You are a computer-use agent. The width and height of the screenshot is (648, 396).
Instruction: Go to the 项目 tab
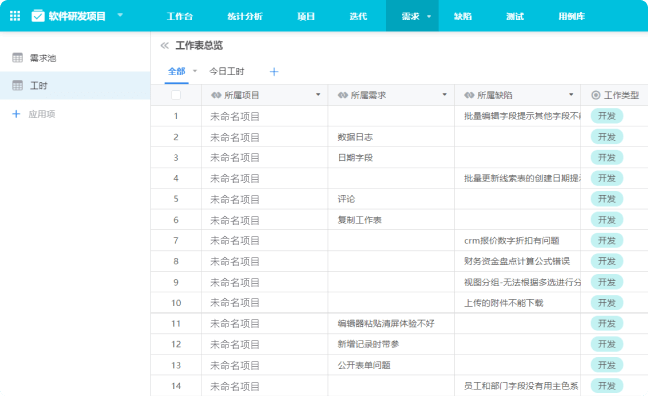point(306,17)
